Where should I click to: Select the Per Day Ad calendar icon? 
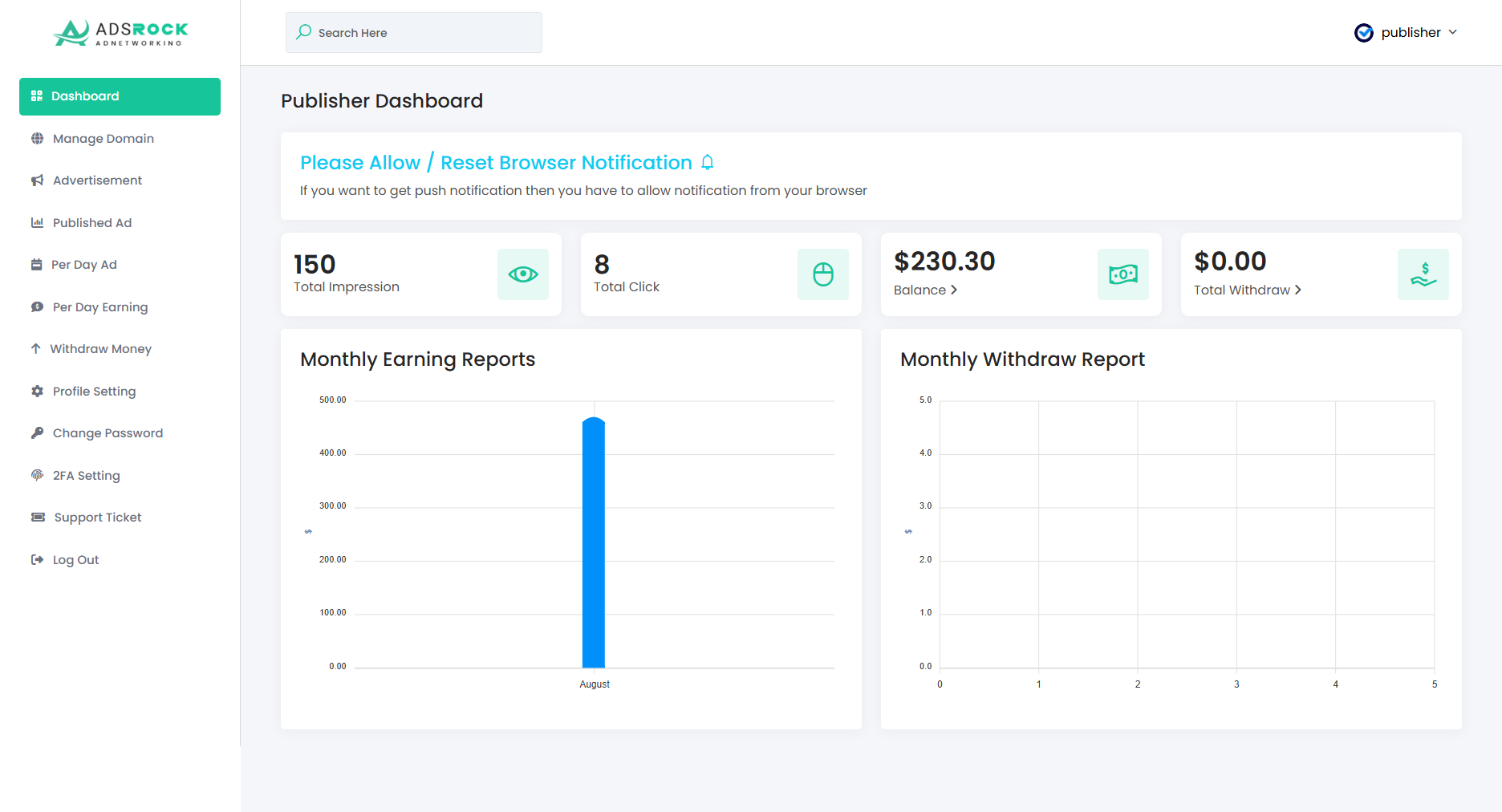pyautogui.click(x=37, y=264)
